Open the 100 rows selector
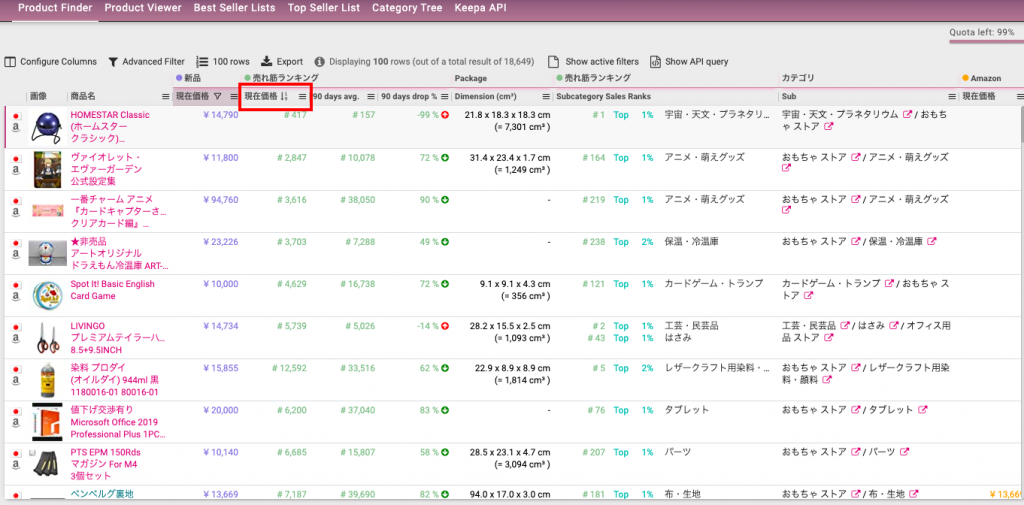The image size is (1024, 505). (x=223, y=62)
